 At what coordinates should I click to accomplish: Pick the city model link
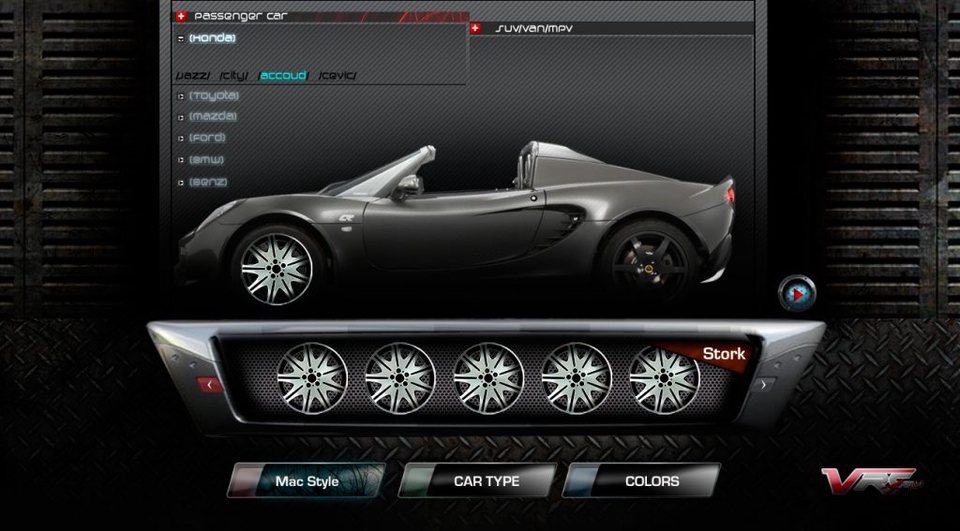(x=234, y=76)
